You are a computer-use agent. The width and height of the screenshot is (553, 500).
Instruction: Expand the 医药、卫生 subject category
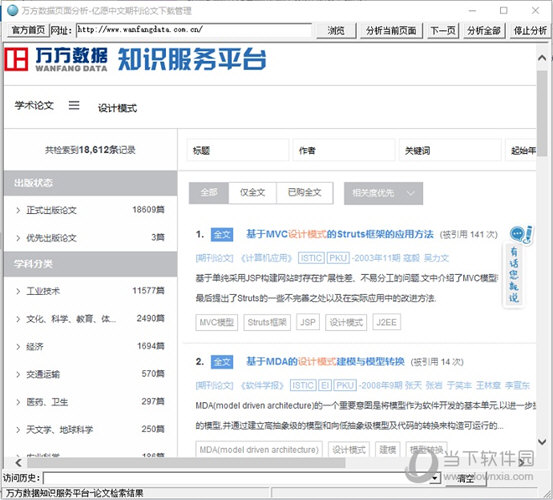(18, 402)
